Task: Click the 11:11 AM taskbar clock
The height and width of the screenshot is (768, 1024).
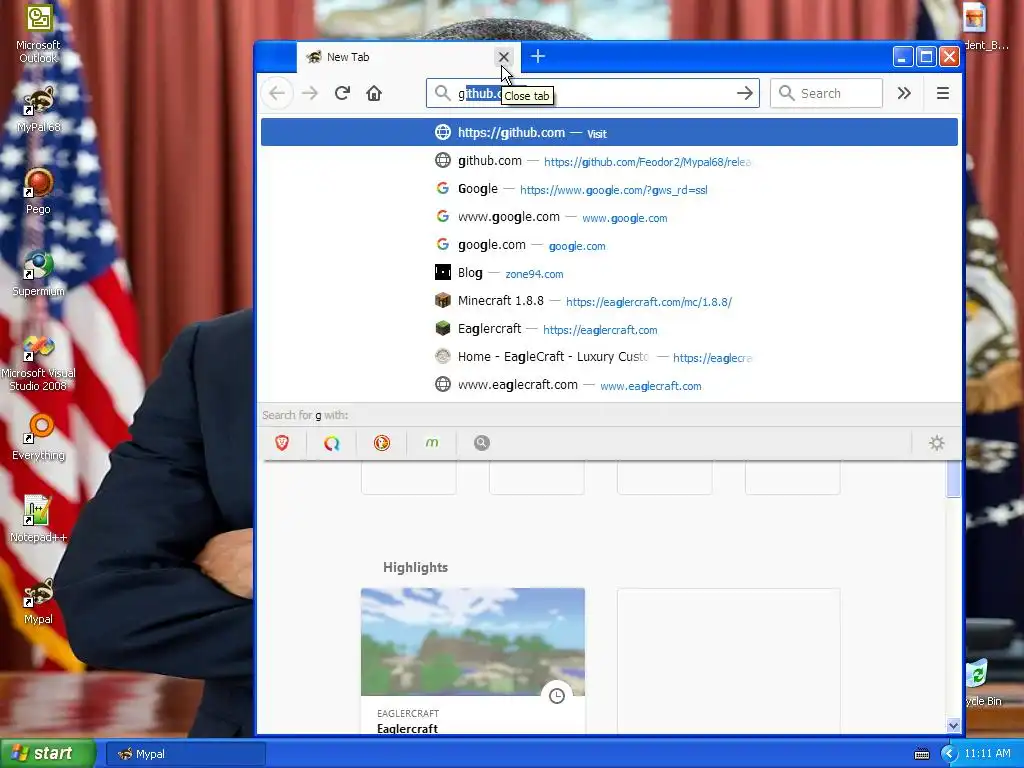Action: [987, 754]
